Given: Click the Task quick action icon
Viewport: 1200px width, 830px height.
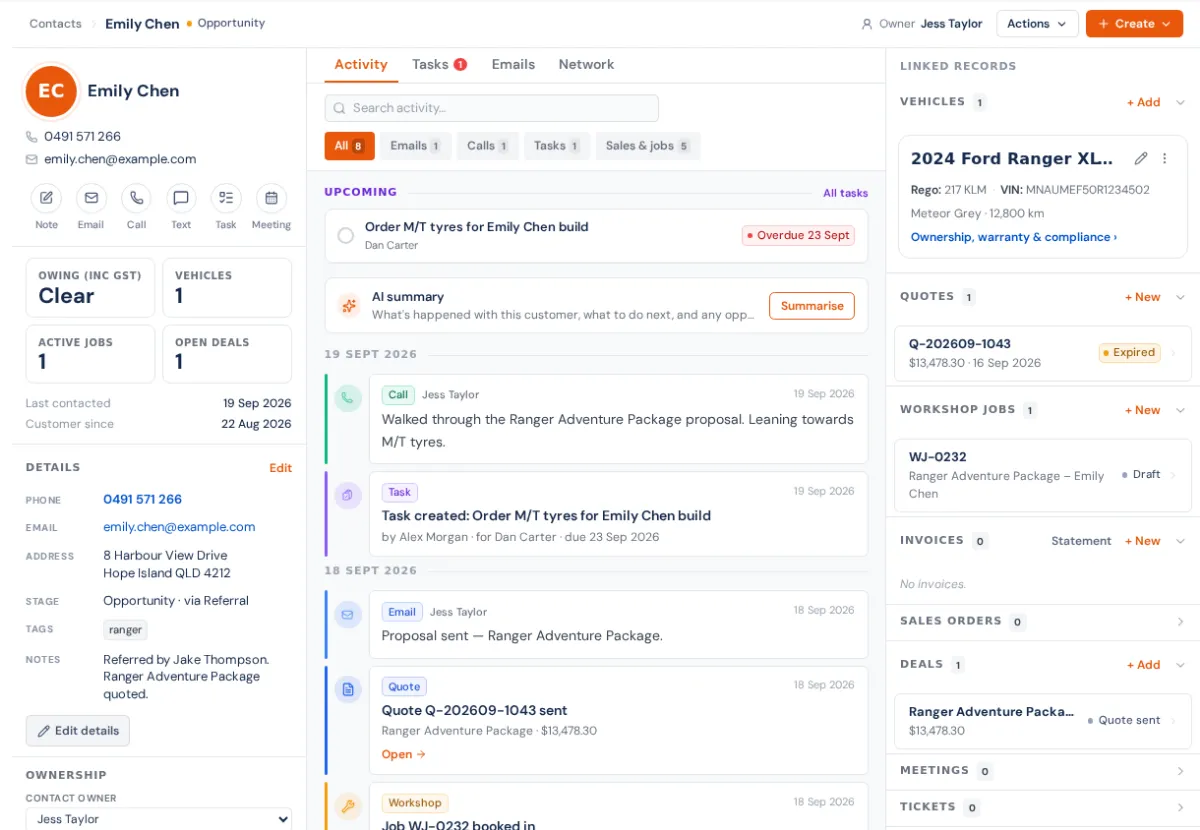Looking at the screenshot, I should [x=226, y=198].
